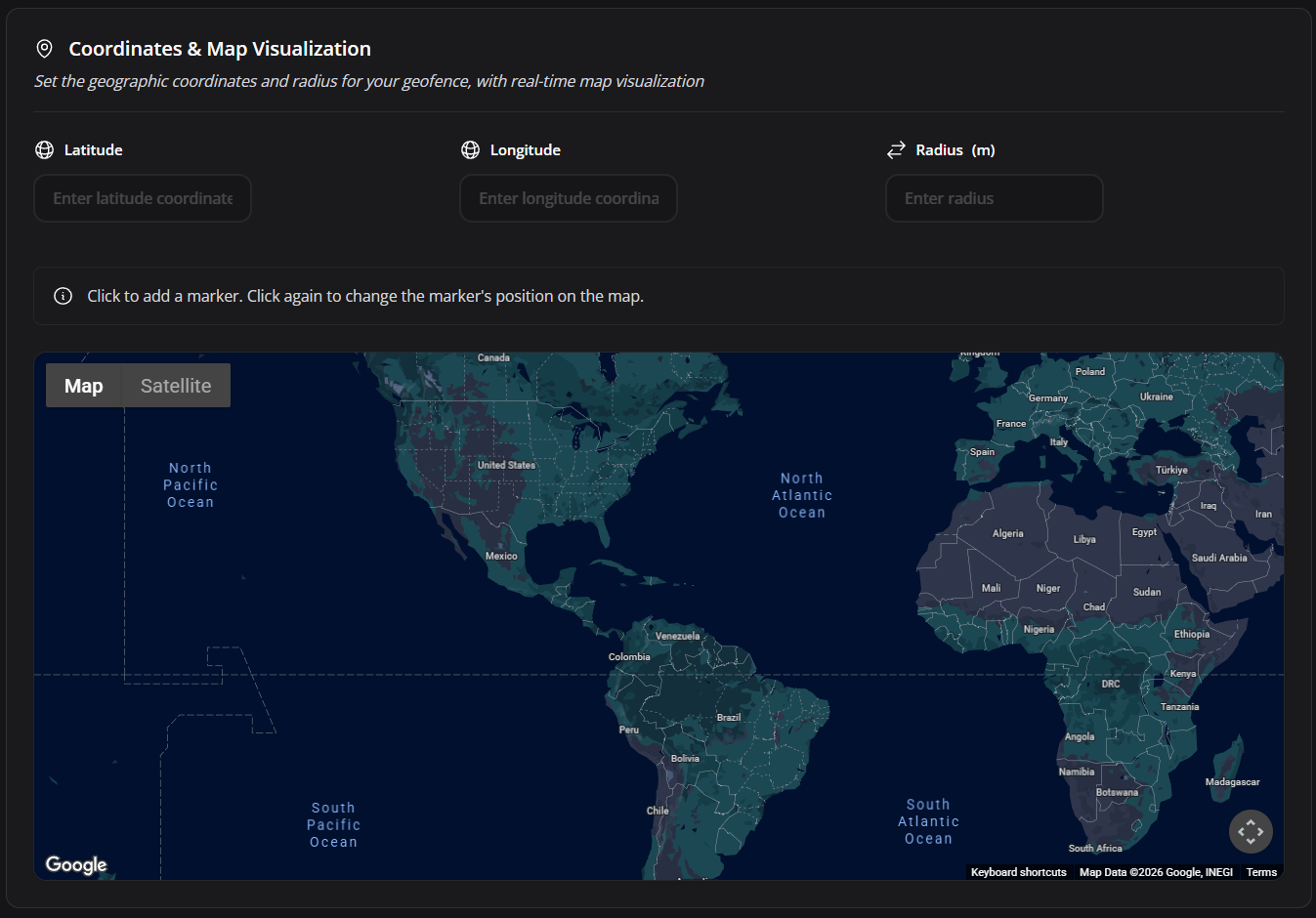Open the map camera pan controls button
This screenshot has height=918, width=1316.
point(1251,832)
